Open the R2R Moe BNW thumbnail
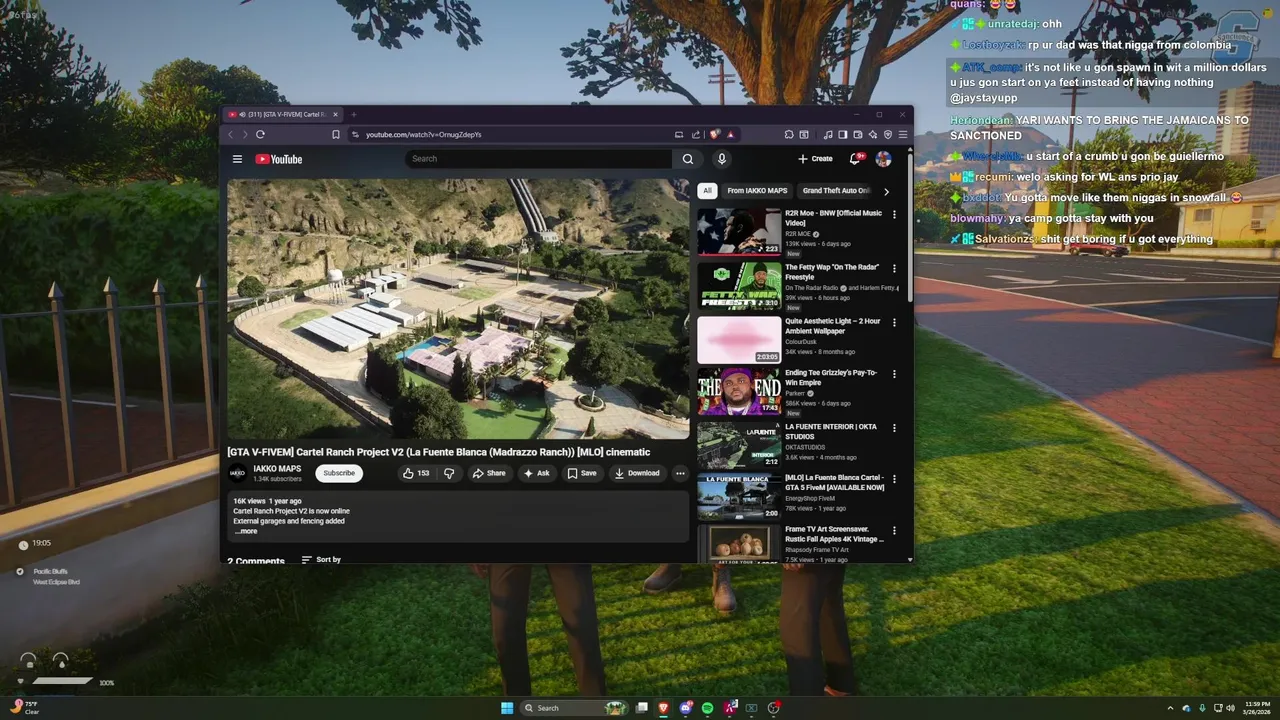This screenshot has height=720, width=1280. point(739,231)
